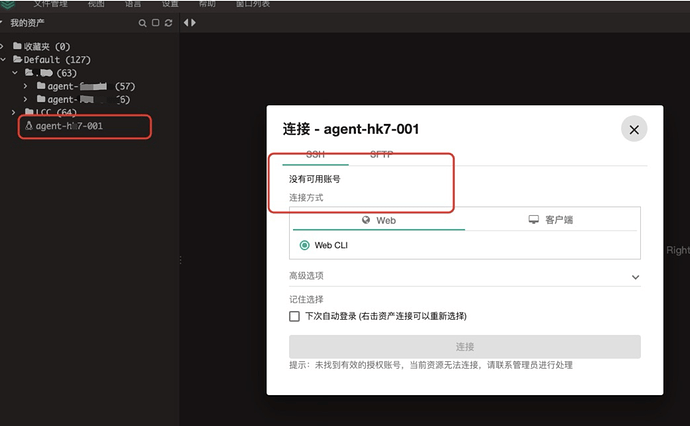Open the 文件管理 menu
The image size is (690, 426).
(51, 4)
